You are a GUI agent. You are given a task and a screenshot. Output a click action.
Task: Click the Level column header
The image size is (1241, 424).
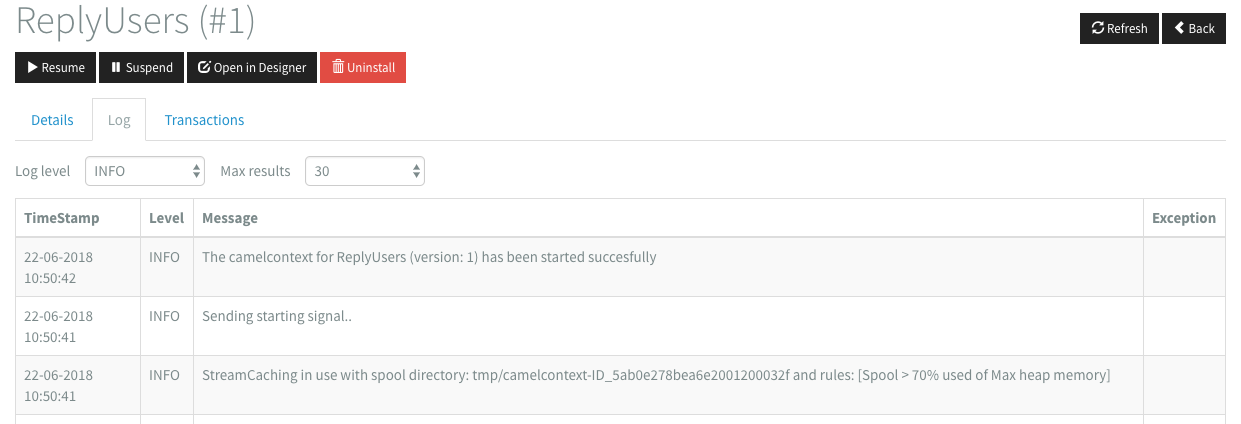coord(166,218)
